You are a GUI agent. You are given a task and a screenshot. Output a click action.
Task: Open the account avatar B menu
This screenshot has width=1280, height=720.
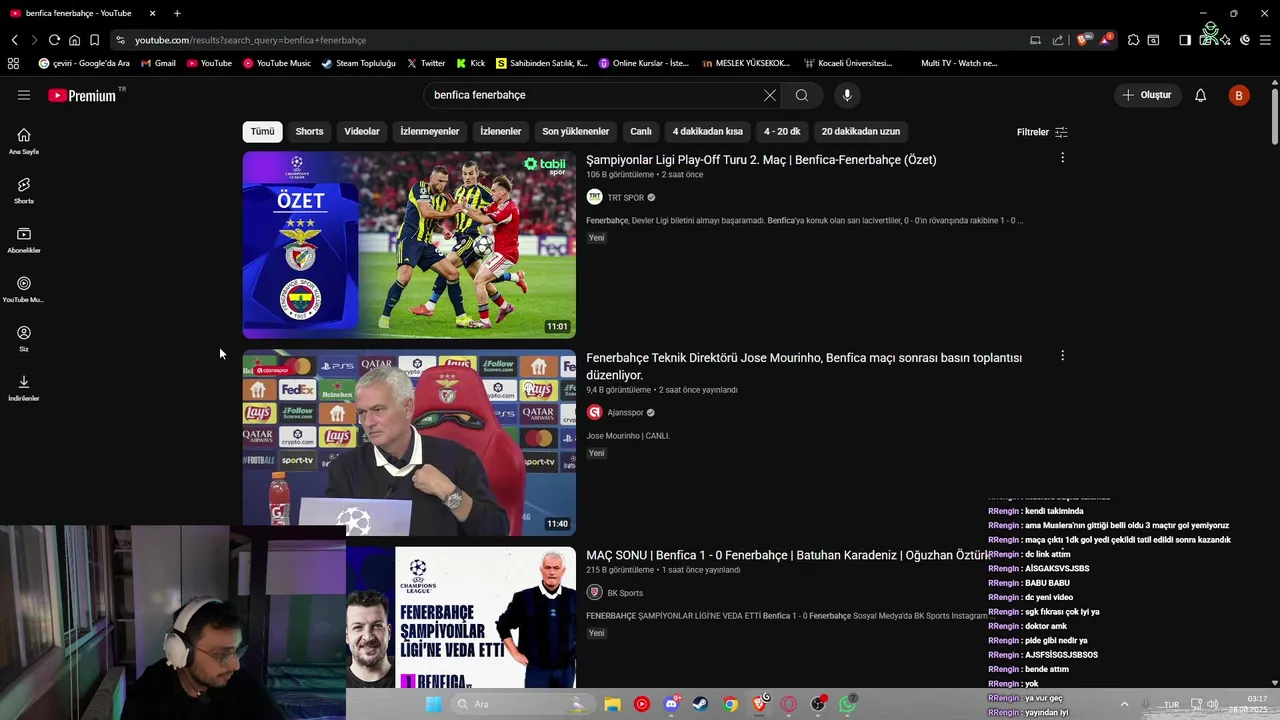coord(1239,95)
